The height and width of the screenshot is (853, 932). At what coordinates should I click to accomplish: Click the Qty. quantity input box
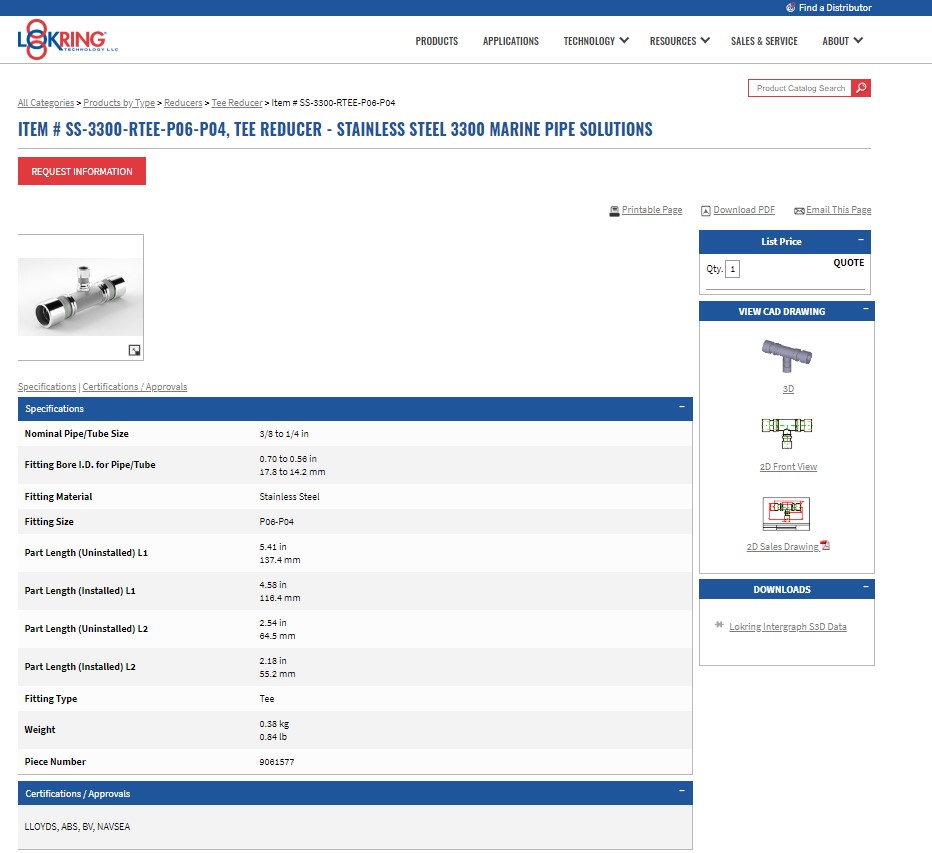point(732,269)
